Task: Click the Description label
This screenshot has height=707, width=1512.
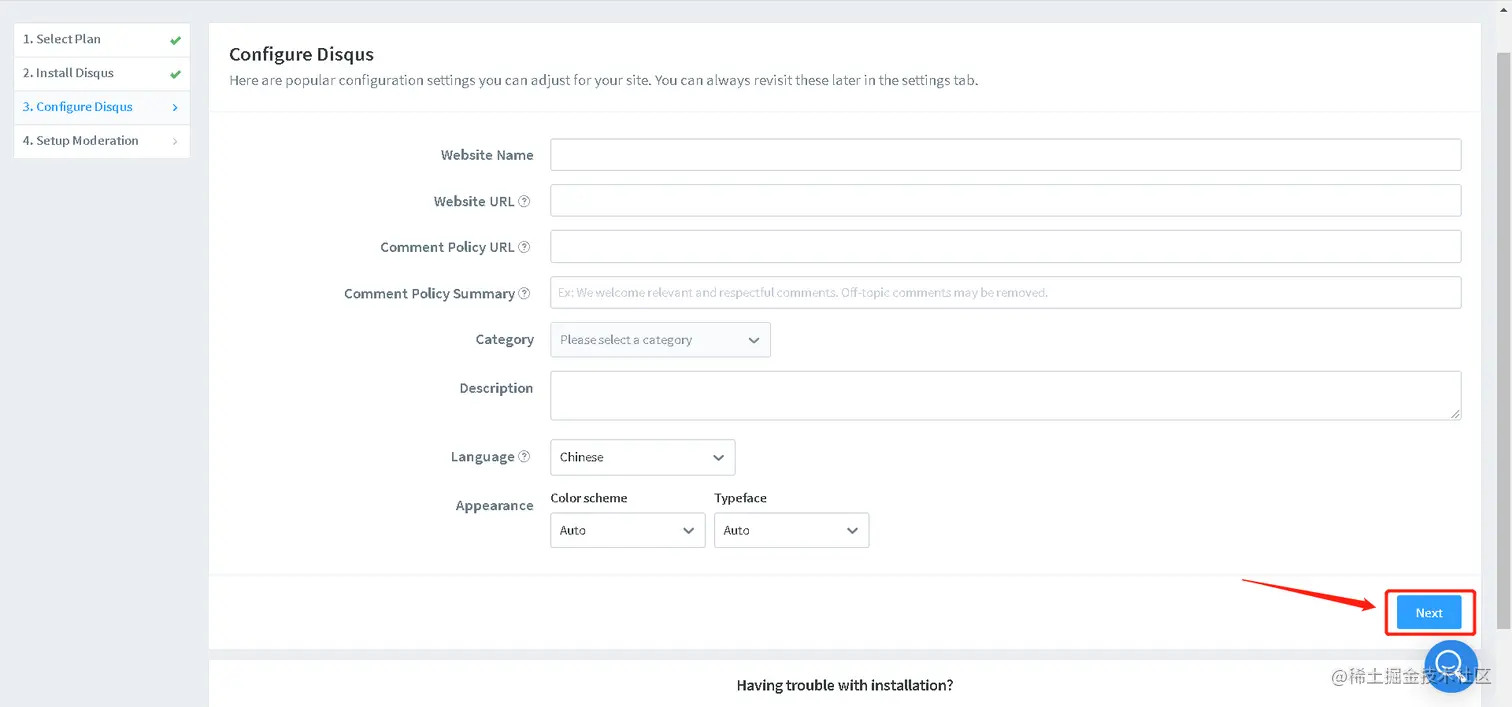Action: tap(496, 388)
